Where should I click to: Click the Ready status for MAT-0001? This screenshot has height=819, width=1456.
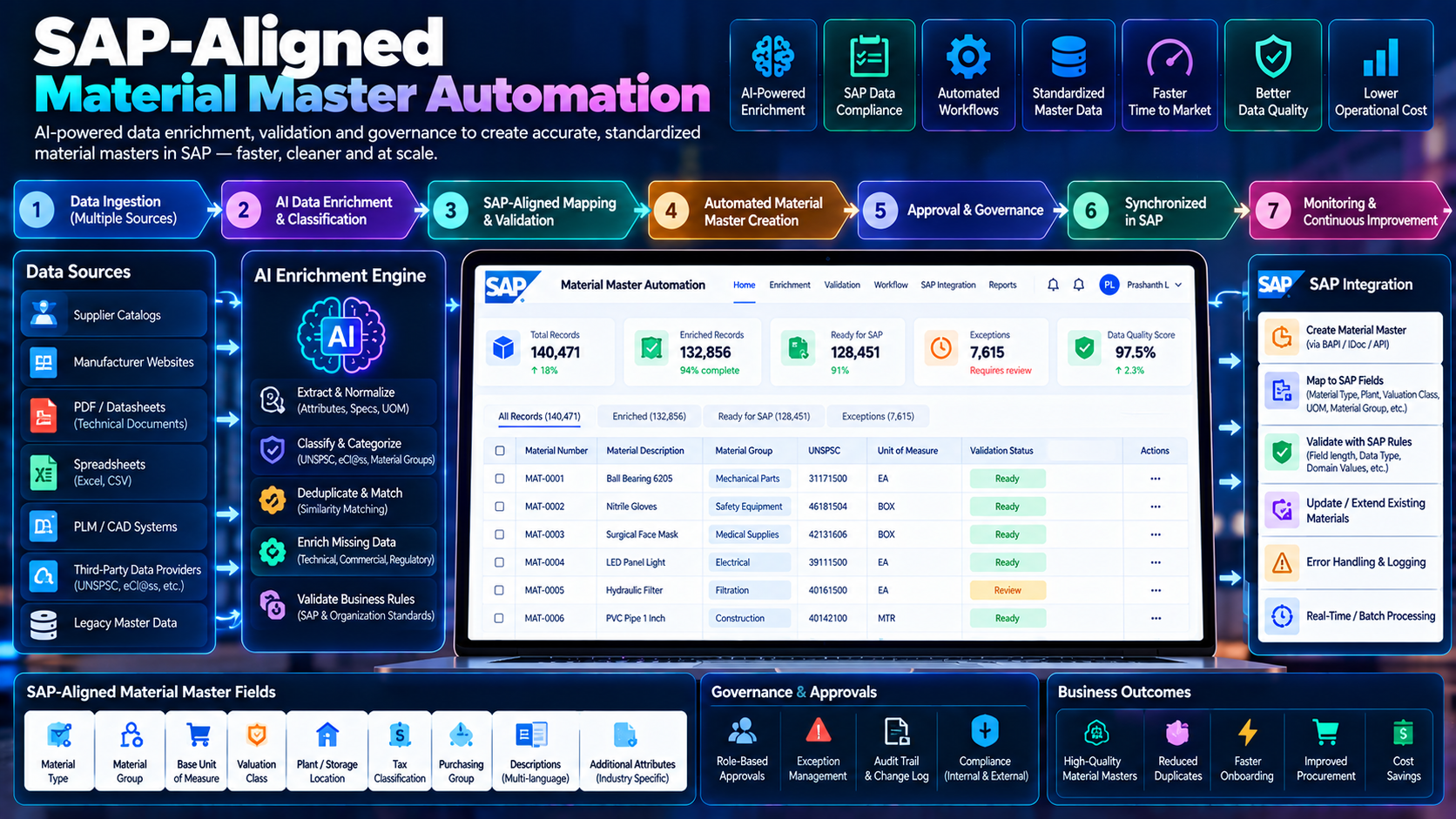(x=1008, y=479)
